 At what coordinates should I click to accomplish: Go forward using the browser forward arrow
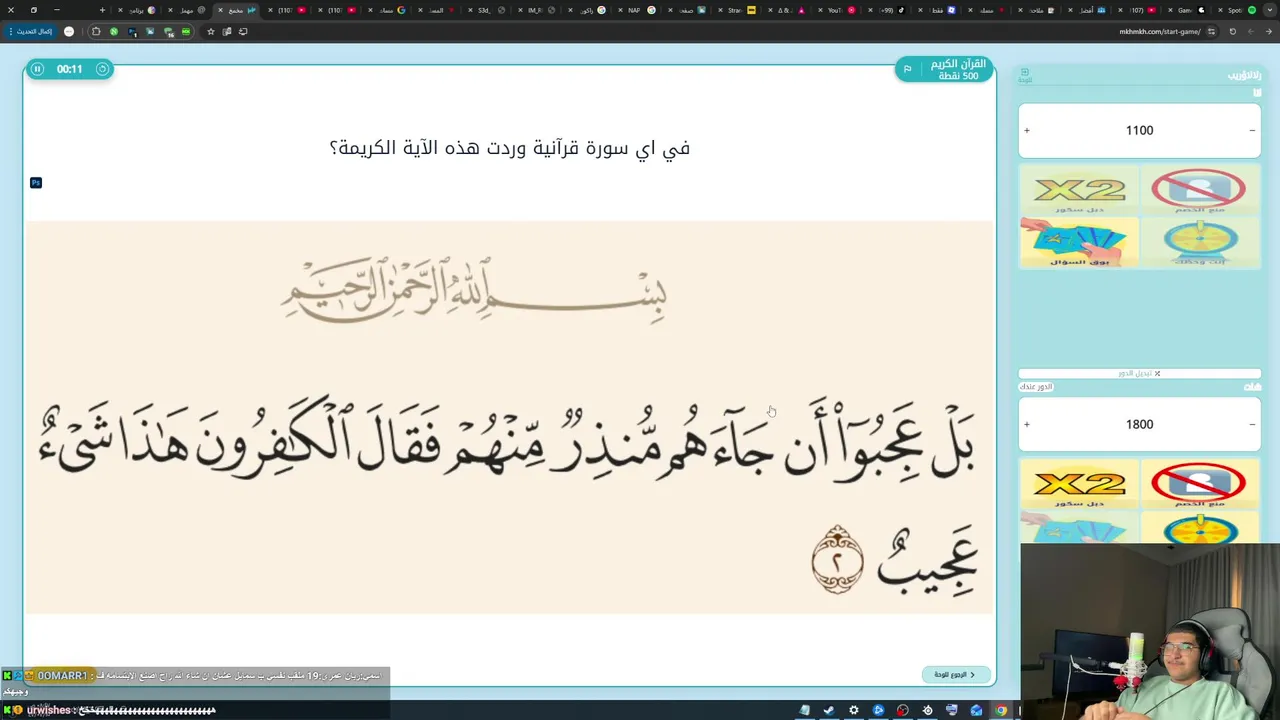(1251, 31)
